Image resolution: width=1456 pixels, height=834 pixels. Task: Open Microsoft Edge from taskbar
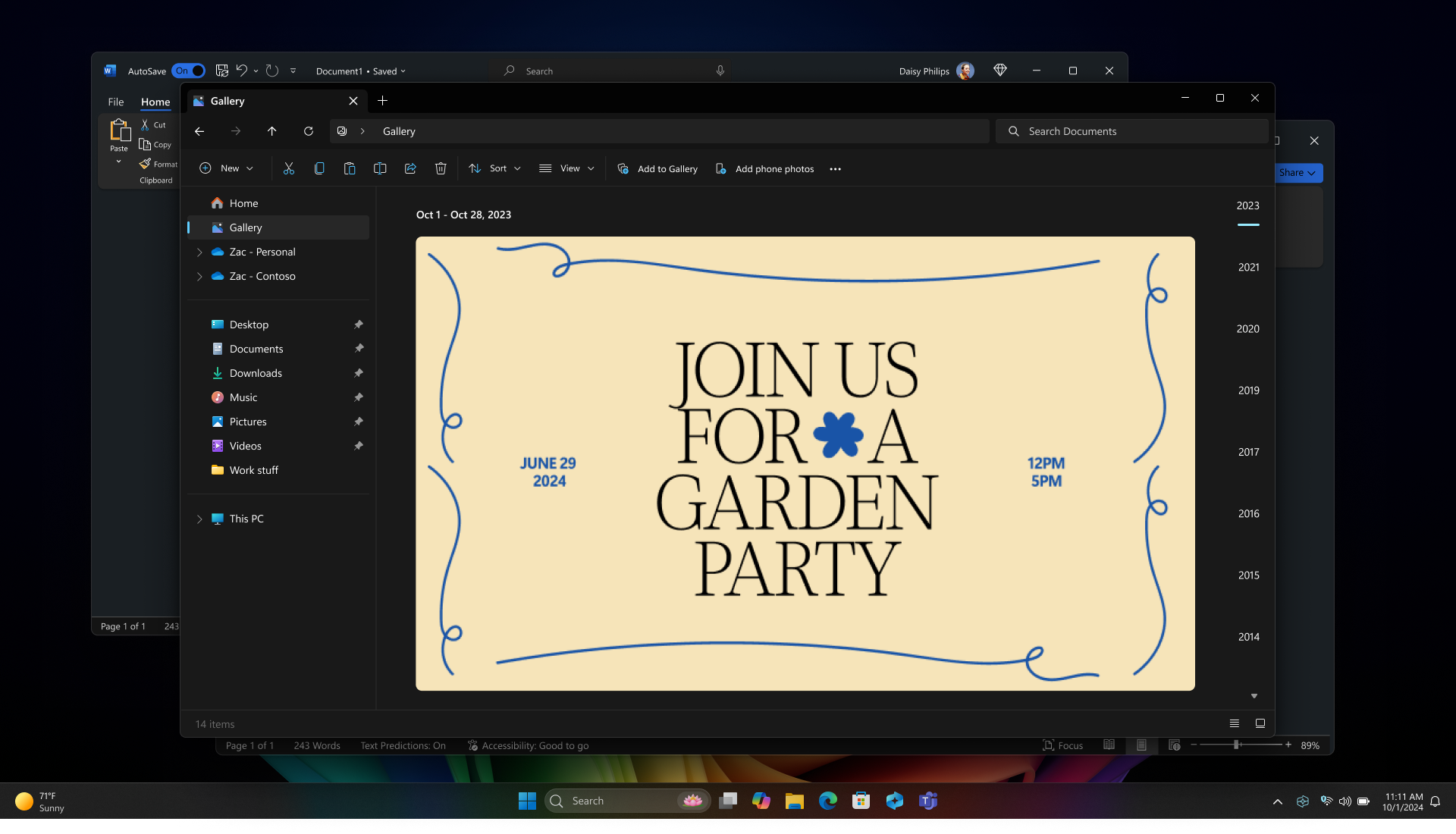point(827,801)
